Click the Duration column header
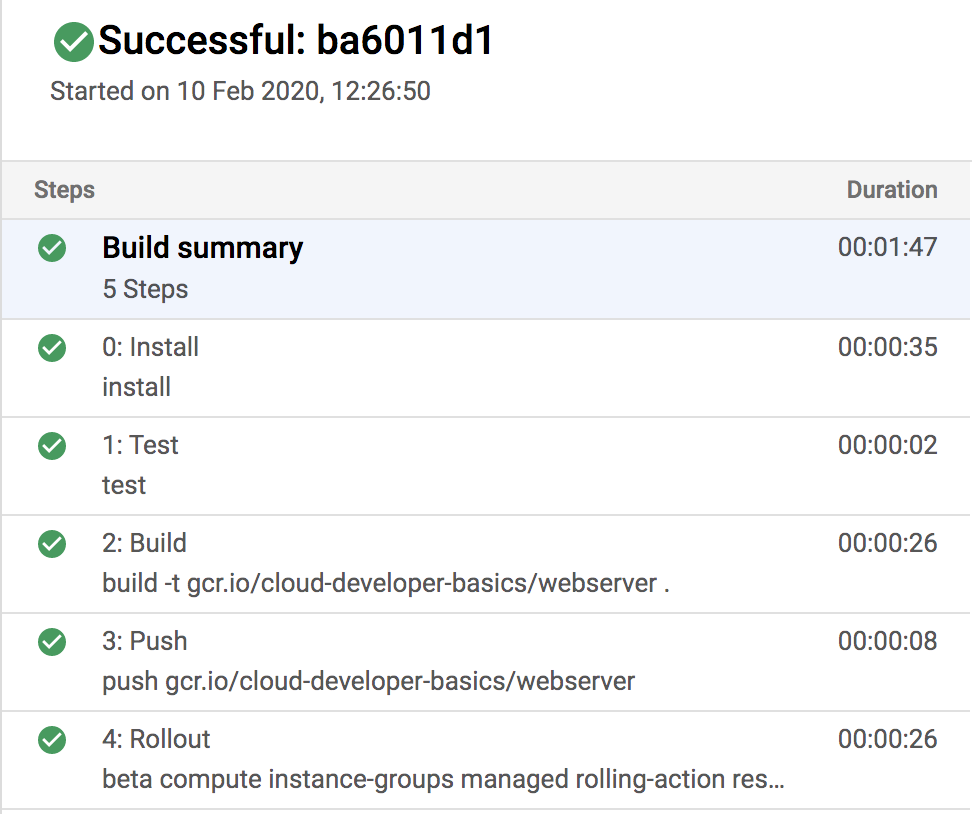 (891, 190)
